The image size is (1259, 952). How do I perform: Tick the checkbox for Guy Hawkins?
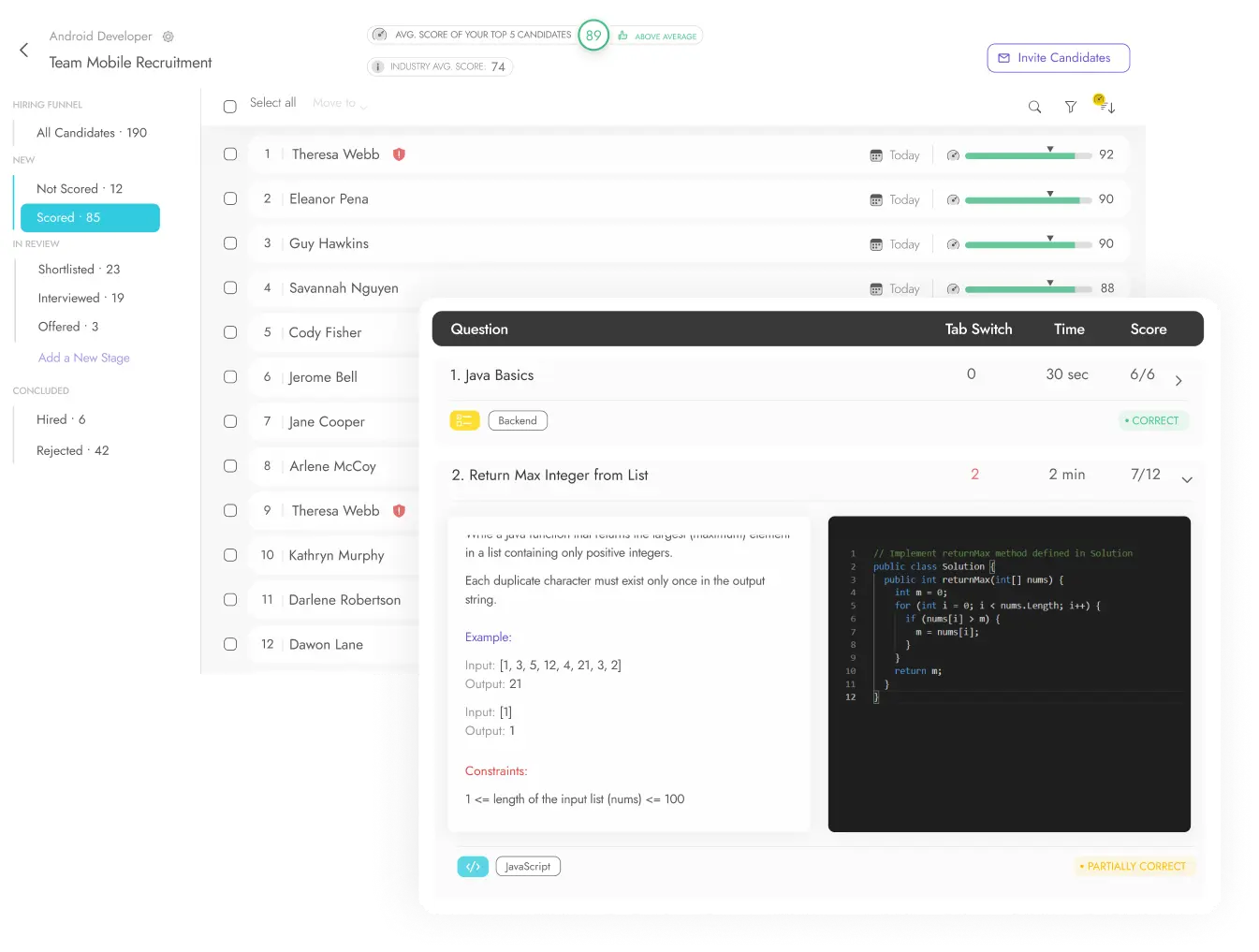point(230,243)
